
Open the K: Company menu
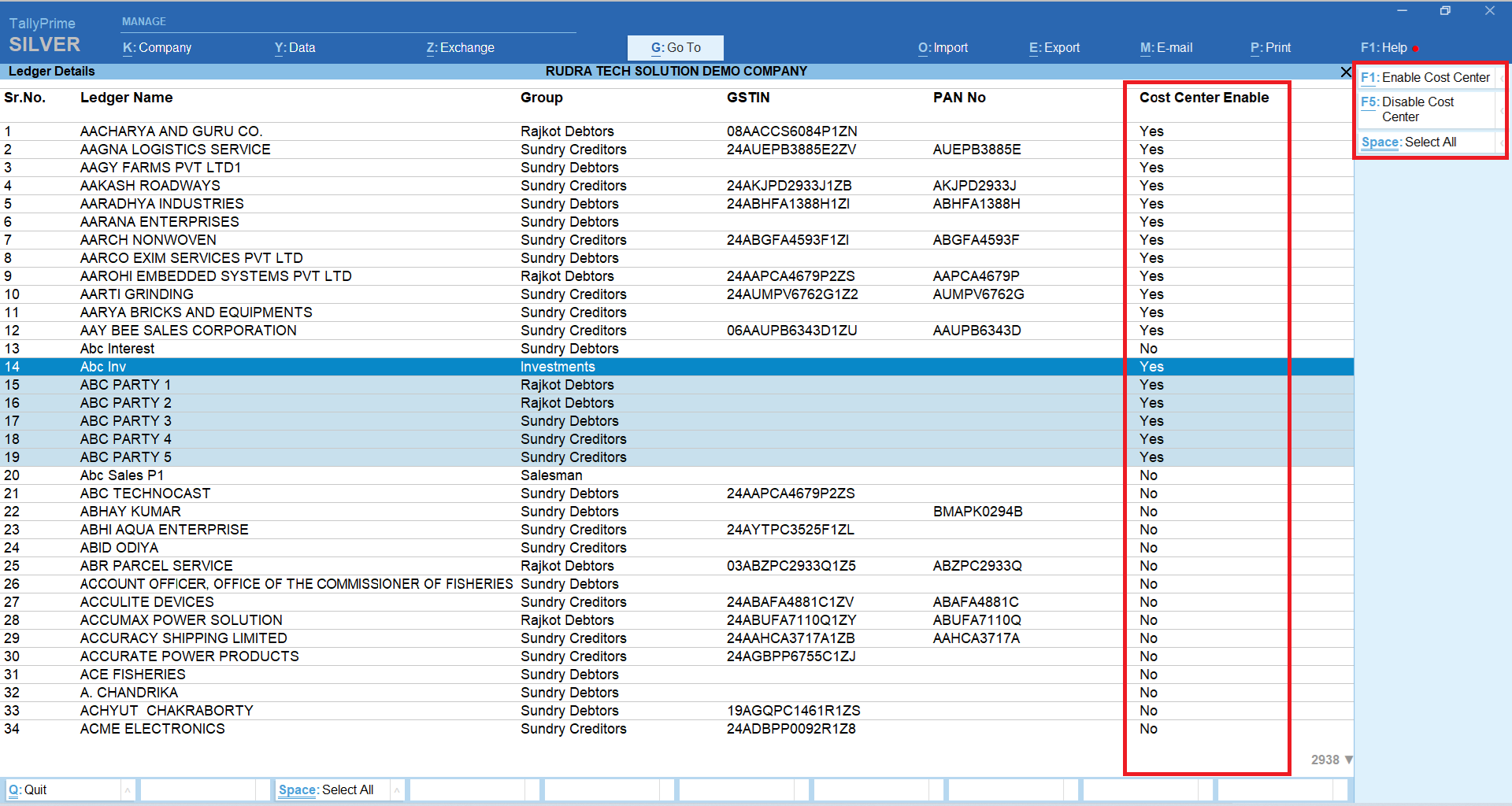pyautogui.click(x=157, y=48)
